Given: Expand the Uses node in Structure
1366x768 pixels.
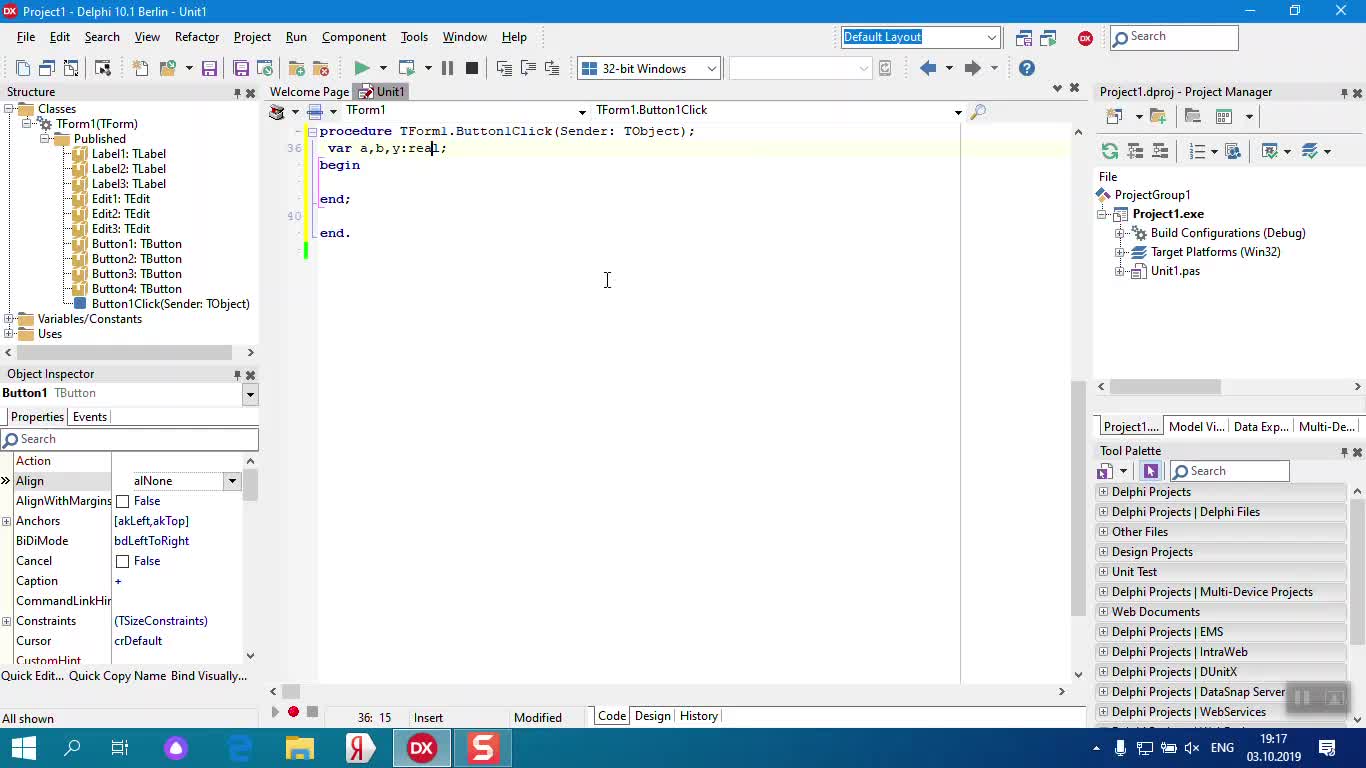Looking at the screenshot, I should [9, 334].
